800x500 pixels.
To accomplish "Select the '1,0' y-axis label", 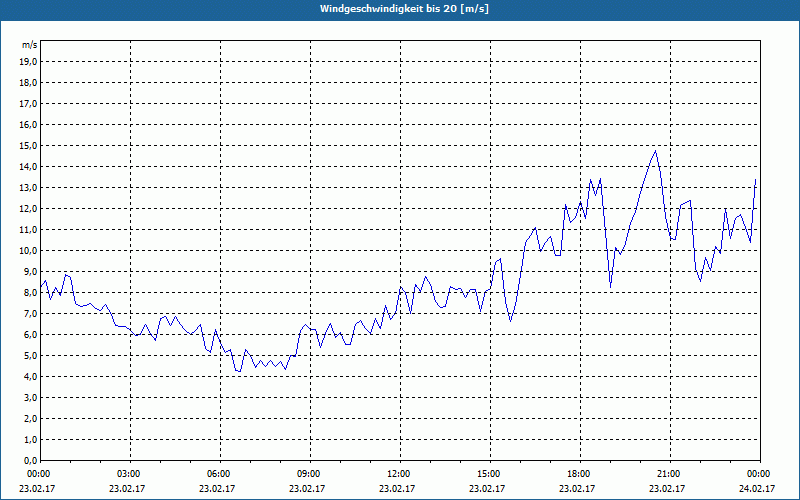I will coord(31,440).
